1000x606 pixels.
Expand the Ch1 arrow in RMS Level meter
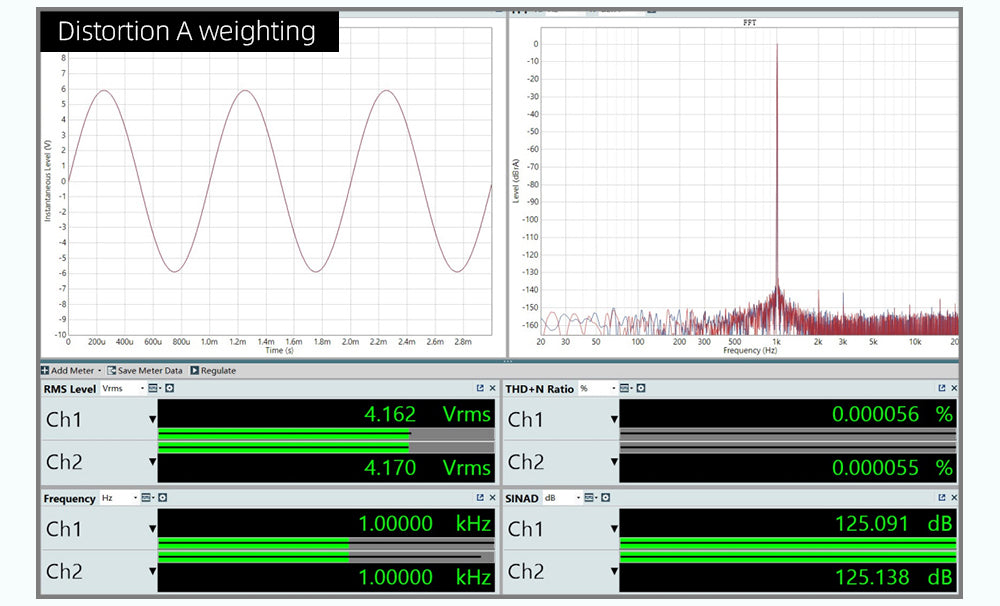[153, 419]
